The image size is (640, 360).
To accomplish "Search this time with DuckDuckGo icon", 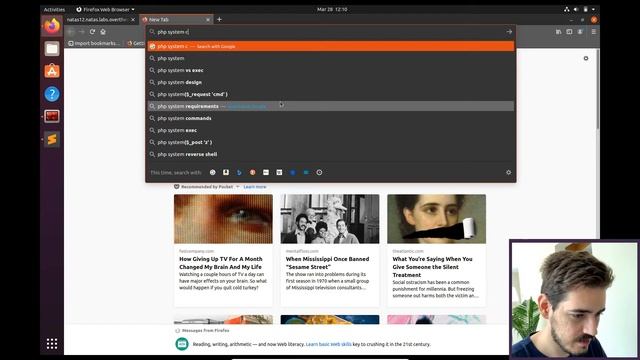I will (x=253, y=172).
